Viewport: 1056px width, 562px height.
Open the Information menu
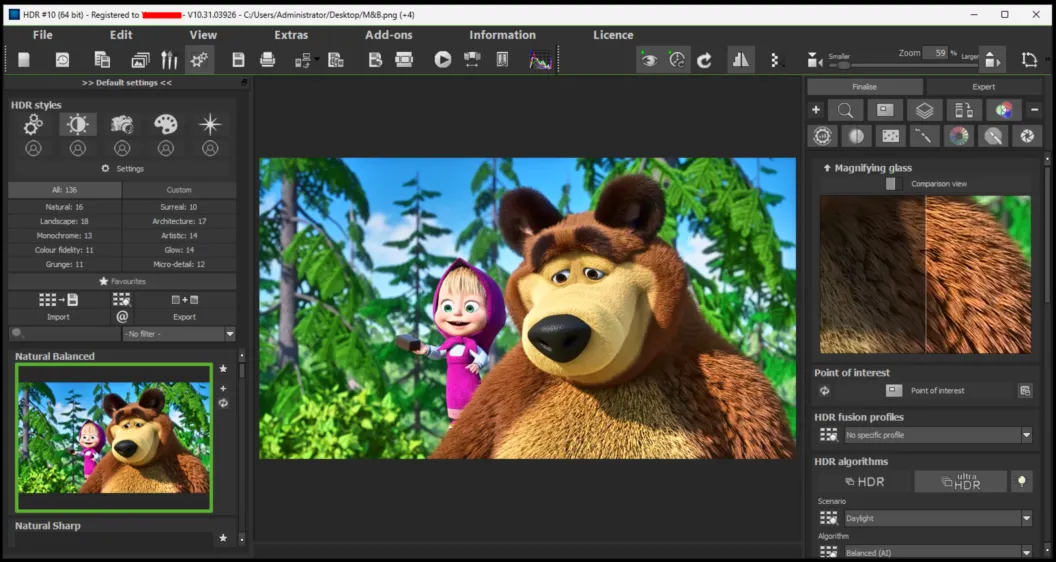tap(502, 35)
